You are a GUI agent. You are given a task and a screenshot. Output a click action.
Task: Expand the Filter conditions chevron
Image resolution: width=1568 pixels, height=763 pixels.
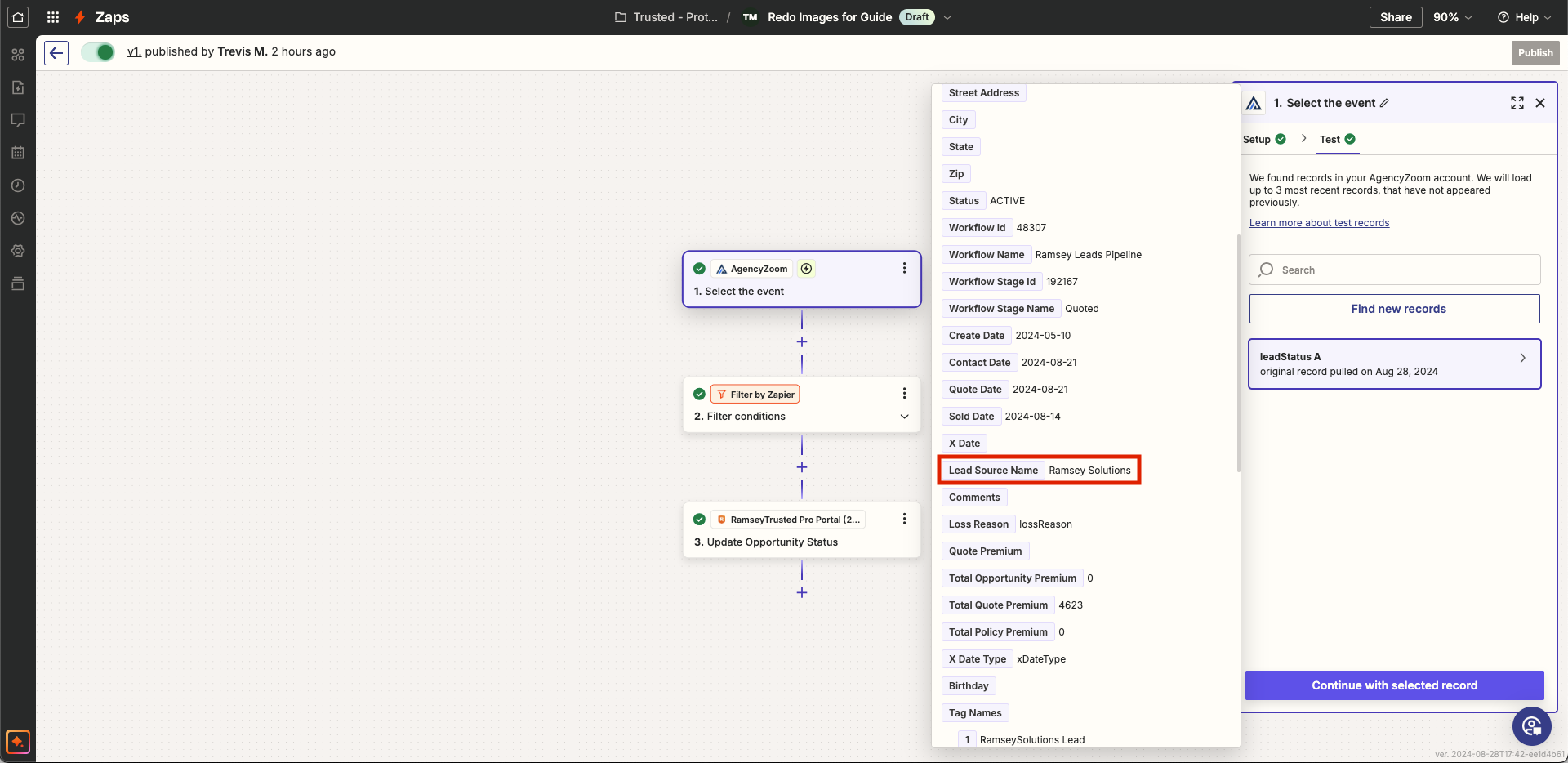coord(904,417)
